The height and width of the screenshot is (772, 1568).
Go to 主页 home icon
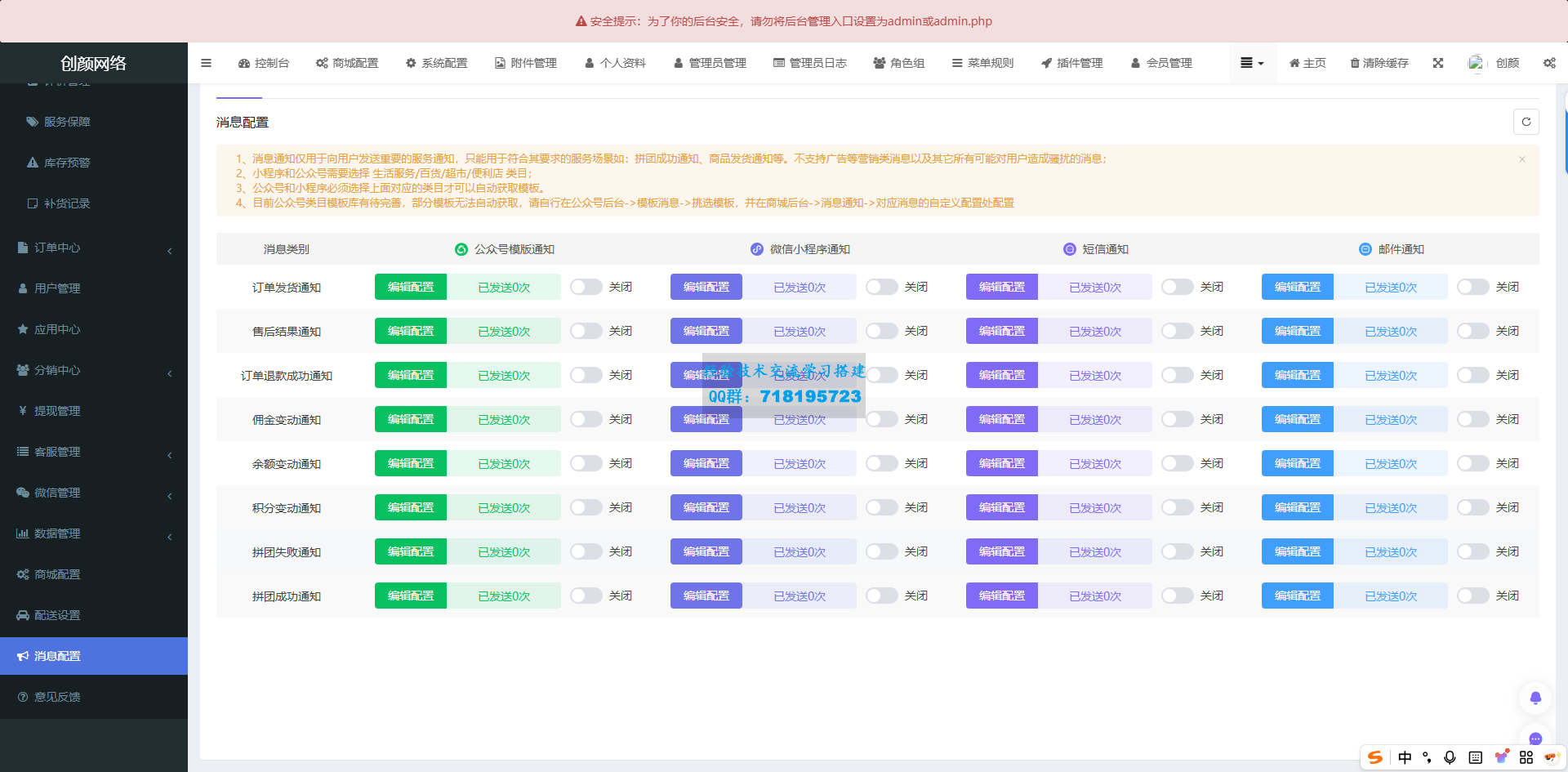tap(1294, 63)
